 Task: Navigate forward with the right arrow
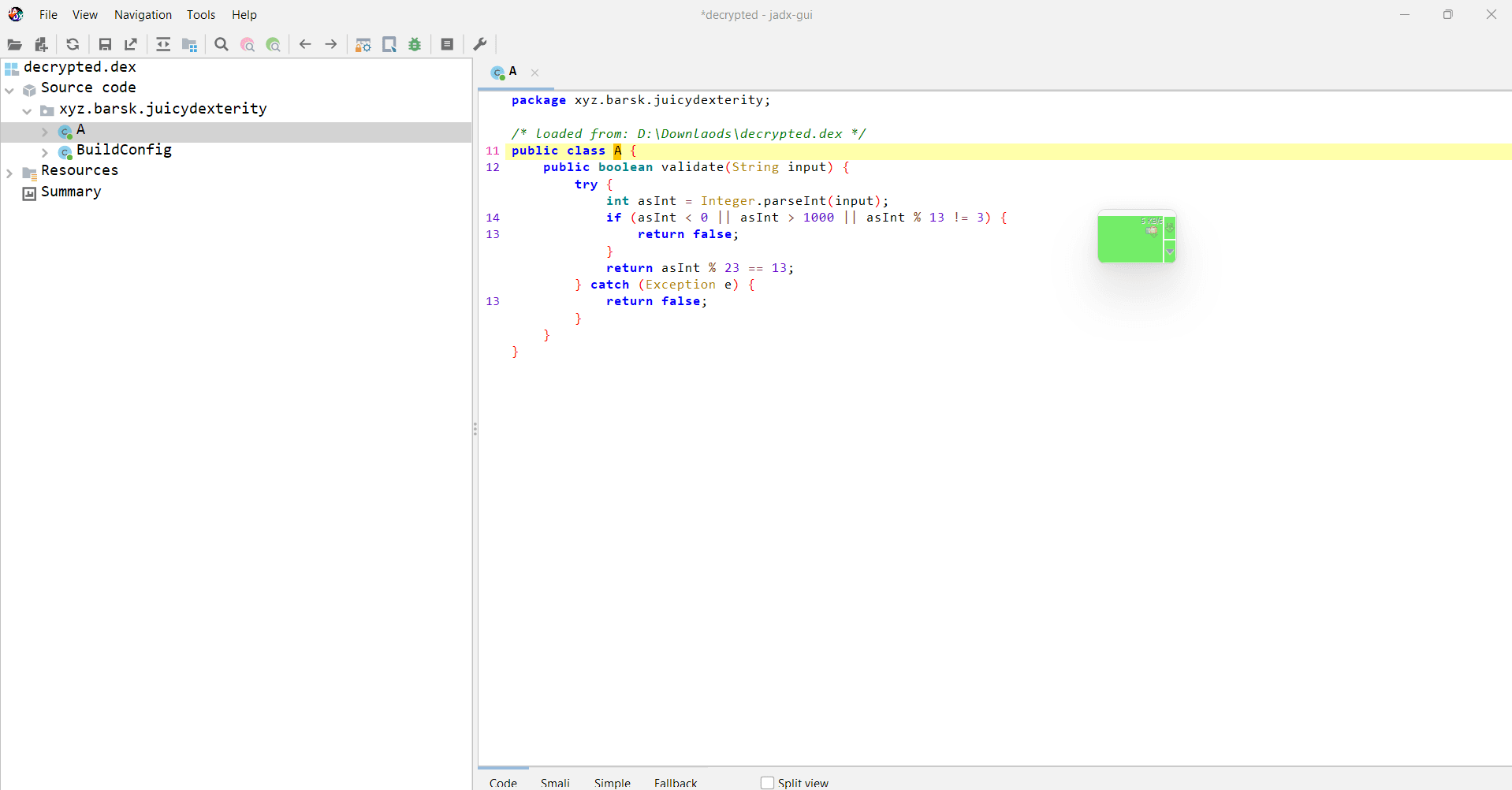(x=331, y=45)
